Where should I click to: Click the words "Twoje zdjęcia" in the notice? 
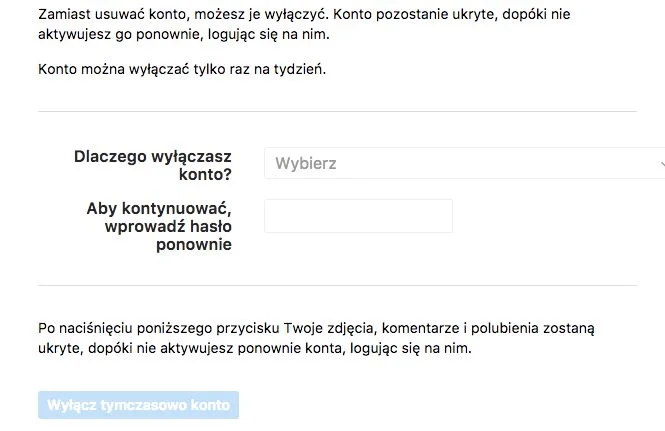click(329, 328)
